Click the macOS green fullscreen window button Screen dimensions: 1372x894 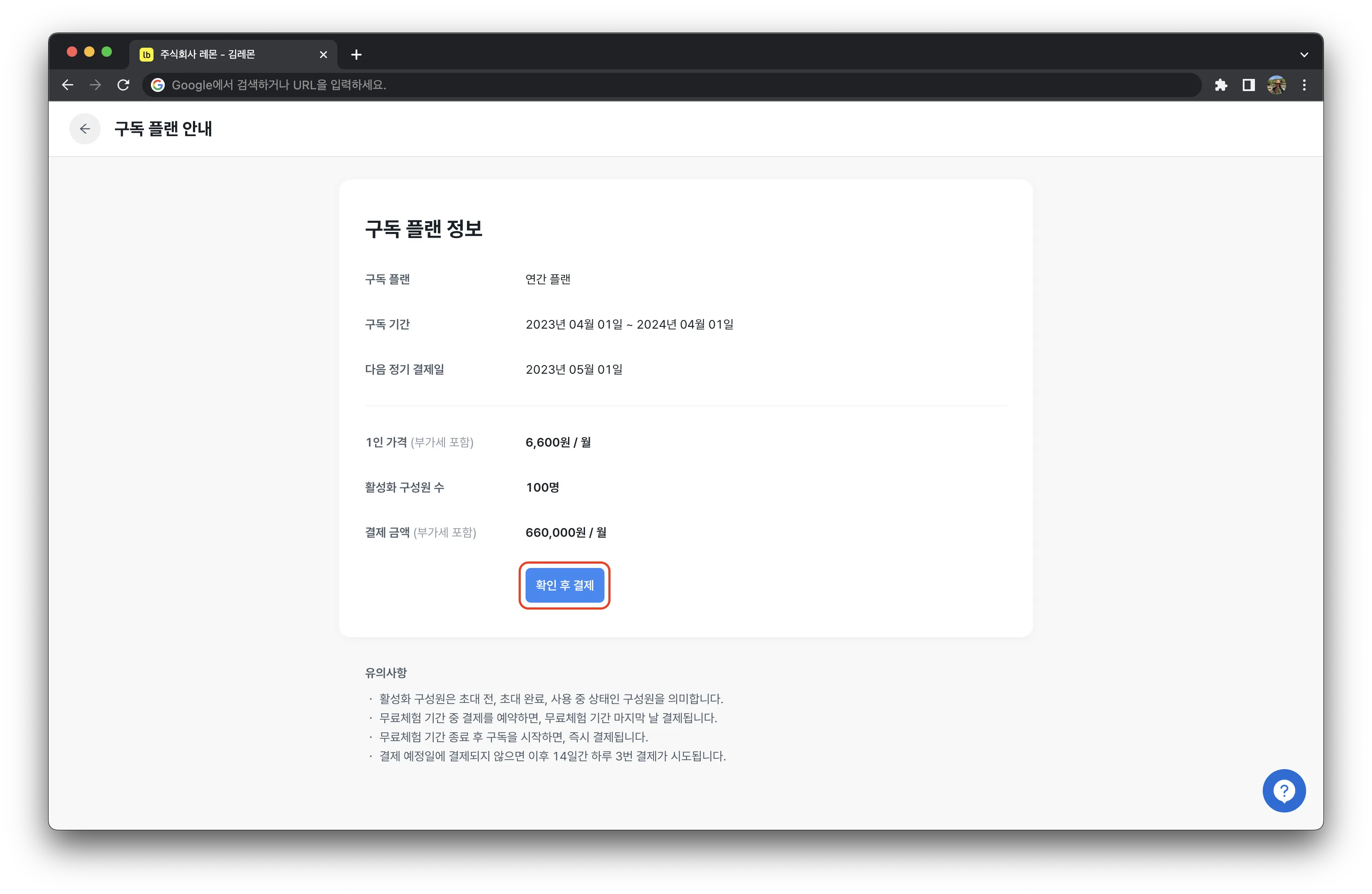pyautogui.click(x=107, y=52)
